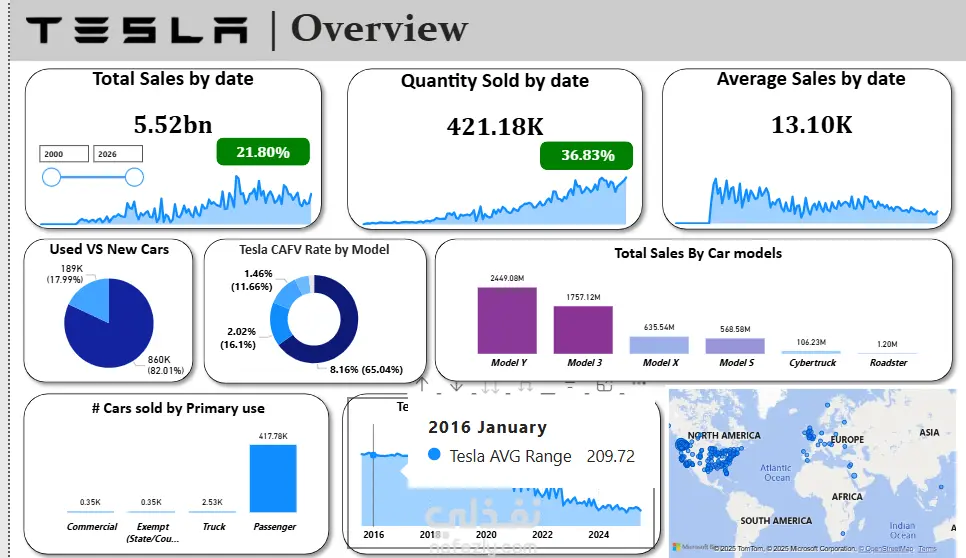Select the Model X sales bar
Image resolution: width=966 pixels, height=558 pixels.
[x=659, y=345]
